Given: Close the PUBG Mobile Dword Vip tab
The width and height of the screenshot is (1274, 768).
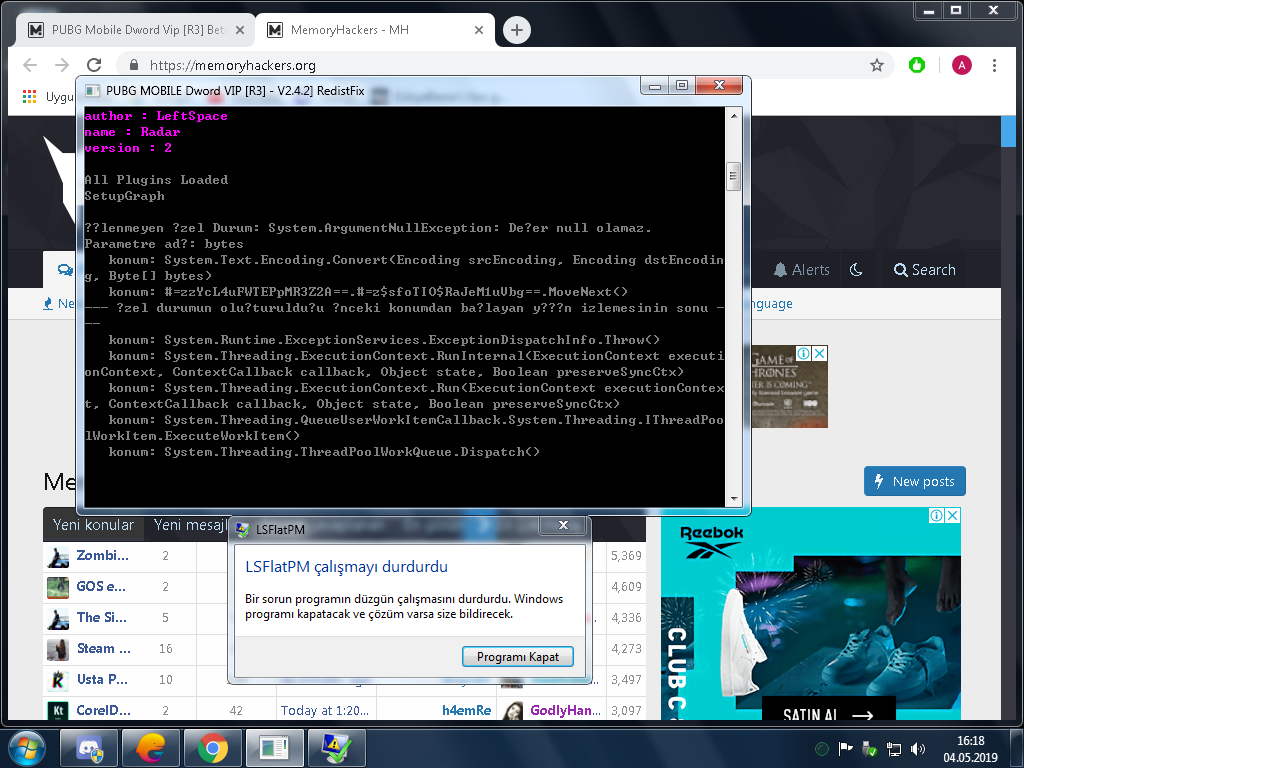Looking at the screenshot, I should (x=239, y=30).
